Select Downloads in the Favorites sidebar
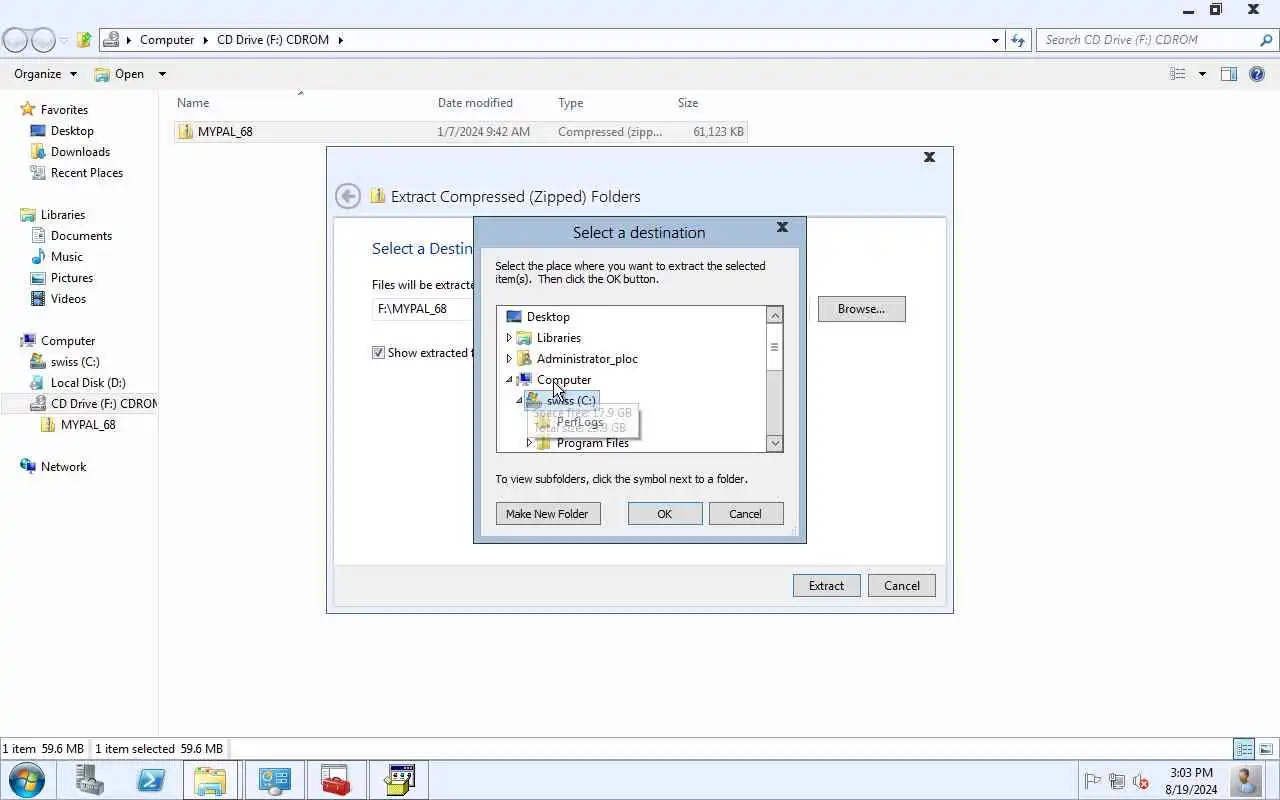The height and width of the screenshot is (800, 1280). pyautogui.click(x=80, y=152)
